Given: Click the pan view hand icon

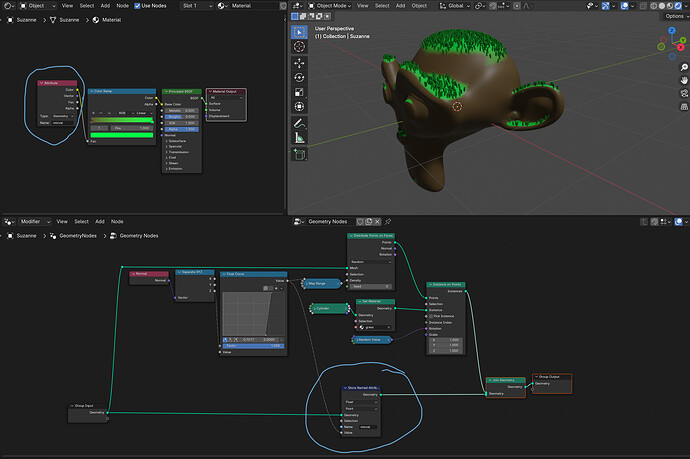Looking at the screenshot, I should [x=684, y=80].
